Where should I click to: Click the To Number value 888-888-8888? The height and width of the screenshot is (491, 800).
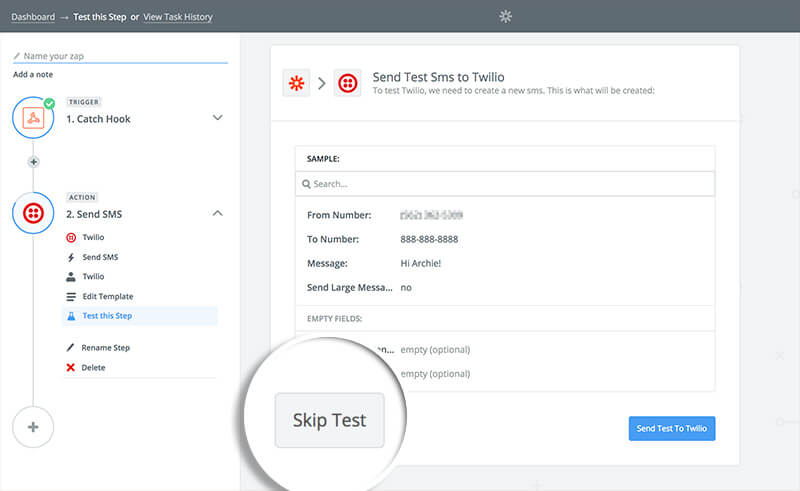pyautogui.click(x=429, y=239)
